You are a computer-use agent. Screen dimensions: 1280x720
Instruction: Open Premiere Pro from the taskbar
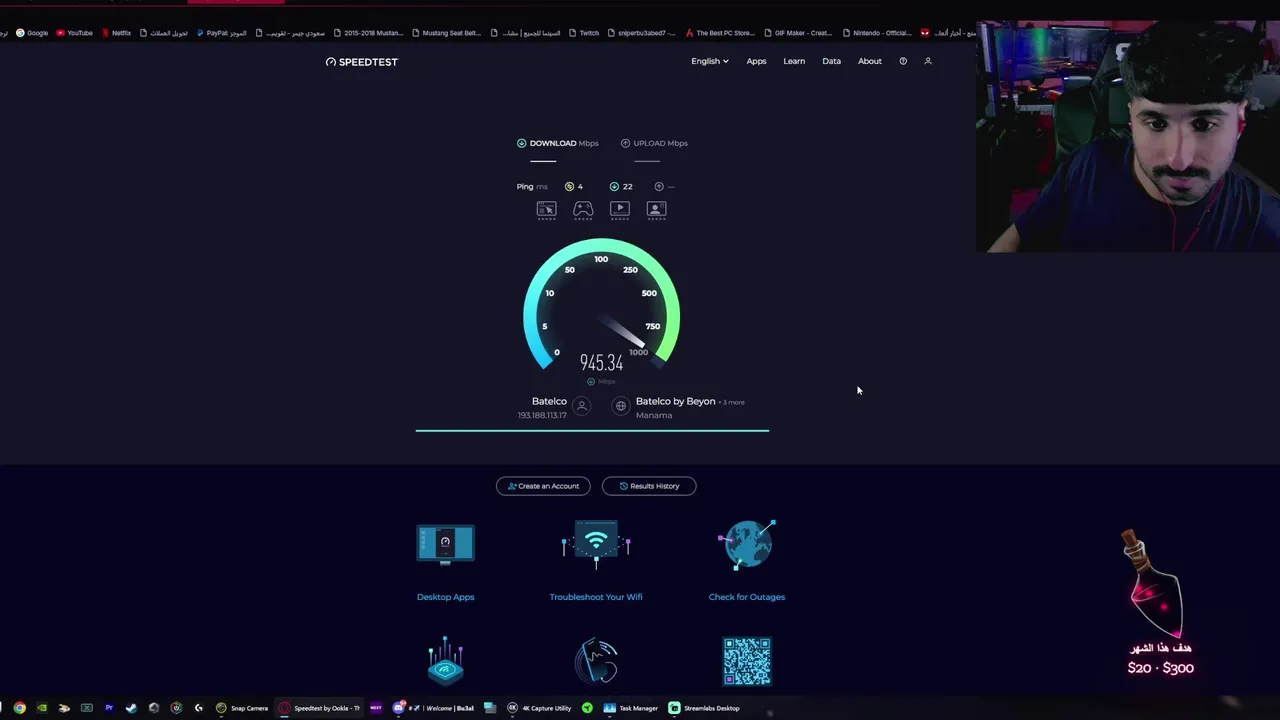click(109, 708)
